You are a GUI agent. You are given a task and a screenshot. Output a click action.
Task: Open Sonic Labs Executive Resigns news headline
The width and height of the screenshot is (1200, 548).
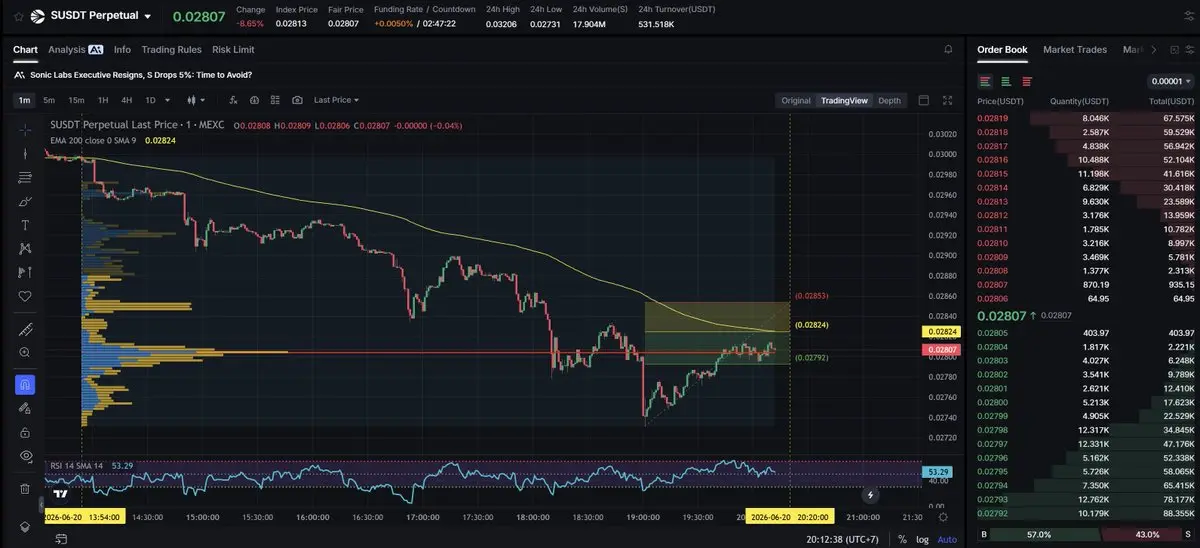[x=140, y=75]
